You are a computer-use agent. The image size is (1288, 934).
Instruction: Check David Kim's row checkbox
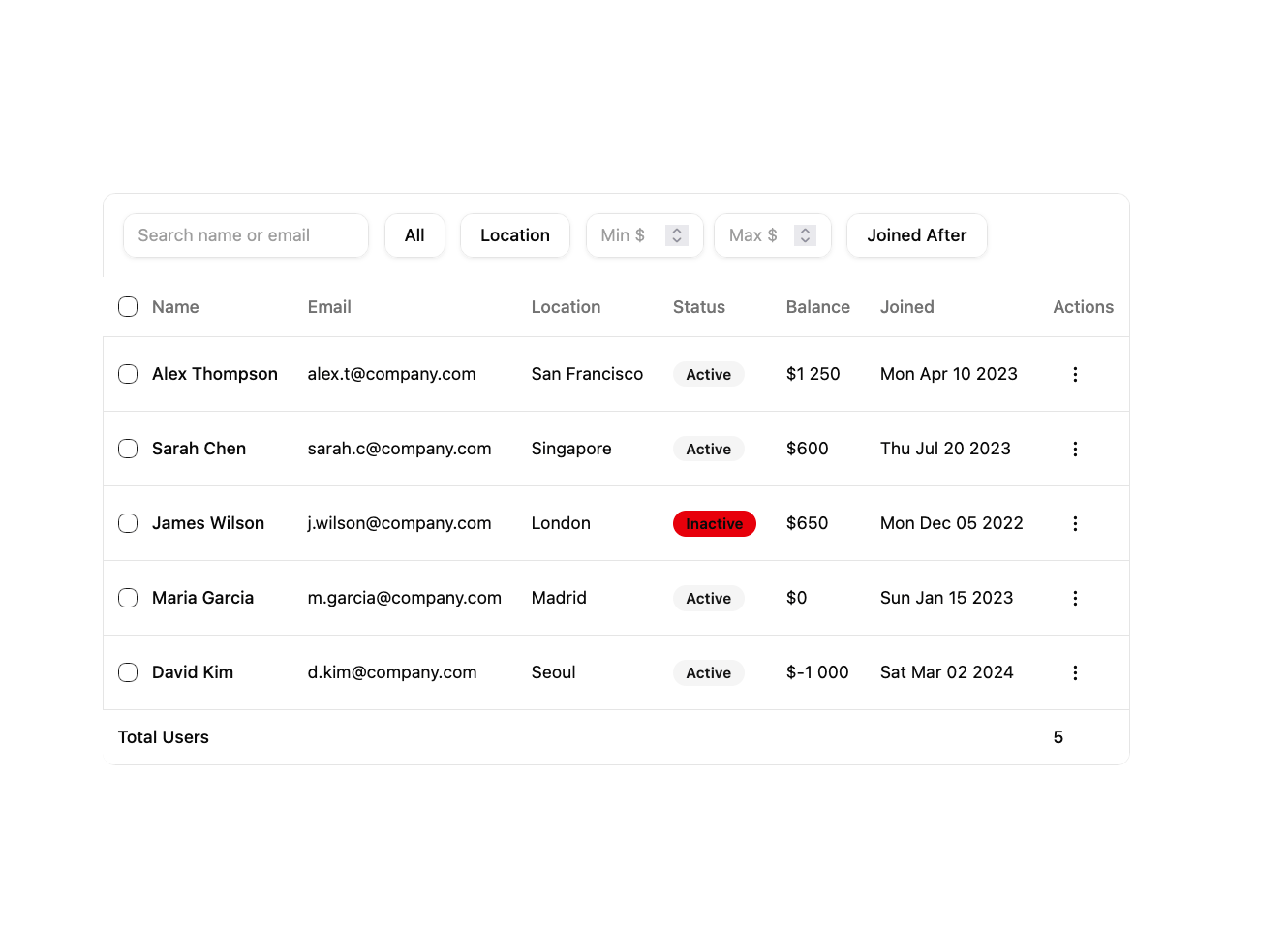(128, 672)
